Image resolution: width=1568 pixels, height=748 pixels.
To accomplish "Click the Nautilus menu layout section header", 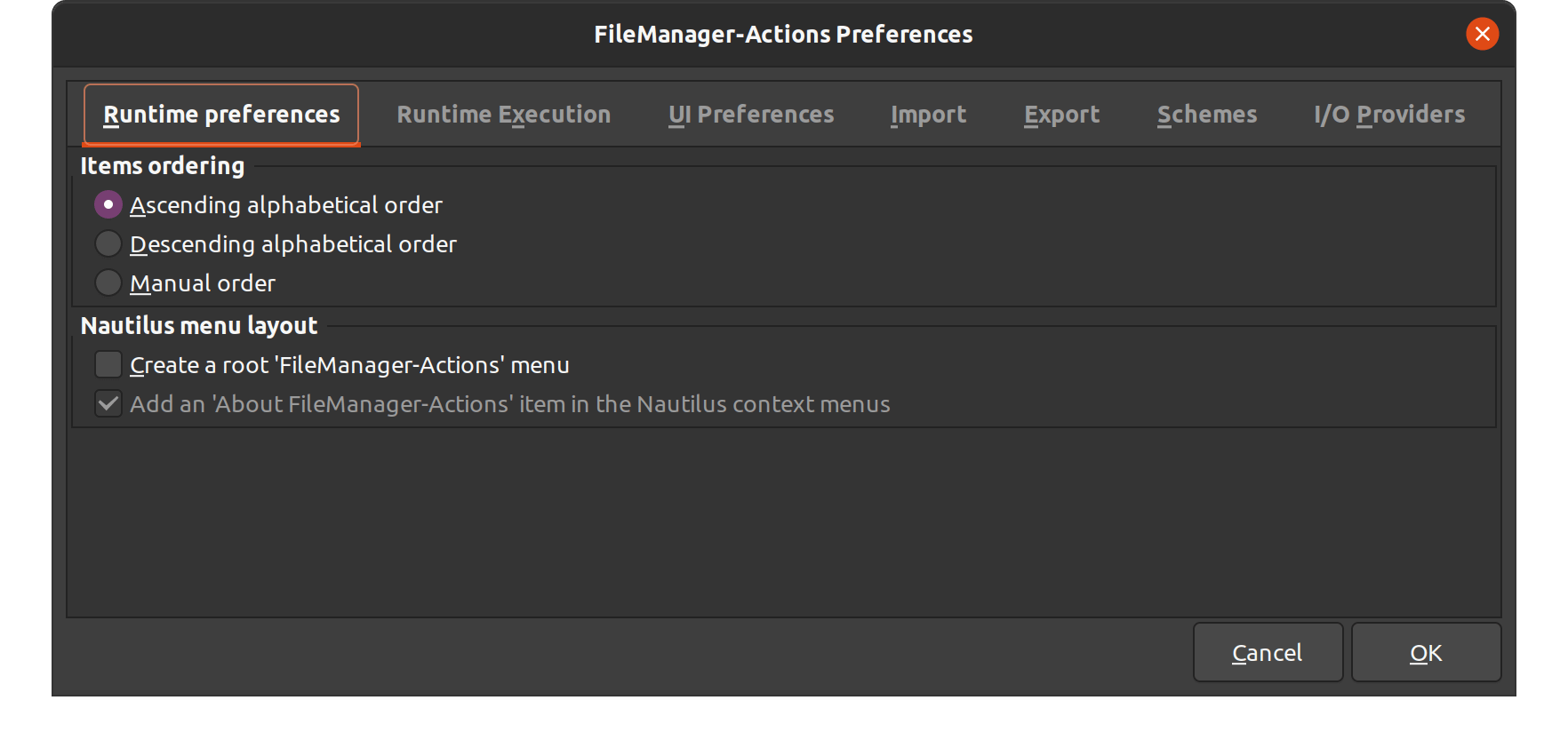I will pos(199,325).
